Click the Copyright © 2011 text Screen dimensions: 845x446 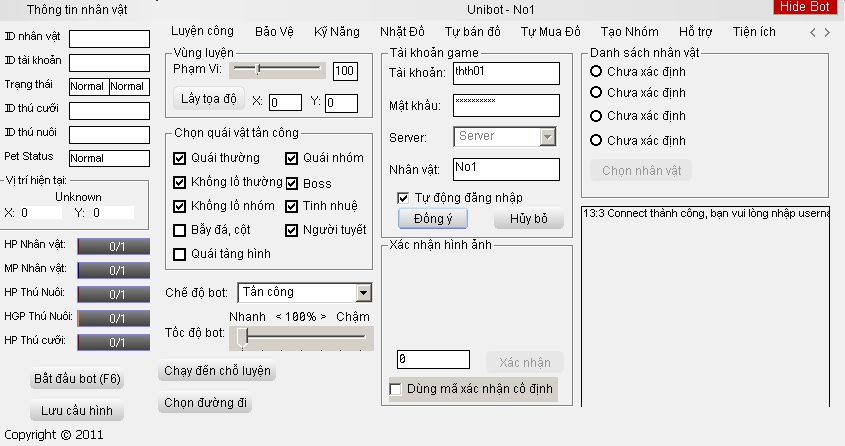[54, 435]
